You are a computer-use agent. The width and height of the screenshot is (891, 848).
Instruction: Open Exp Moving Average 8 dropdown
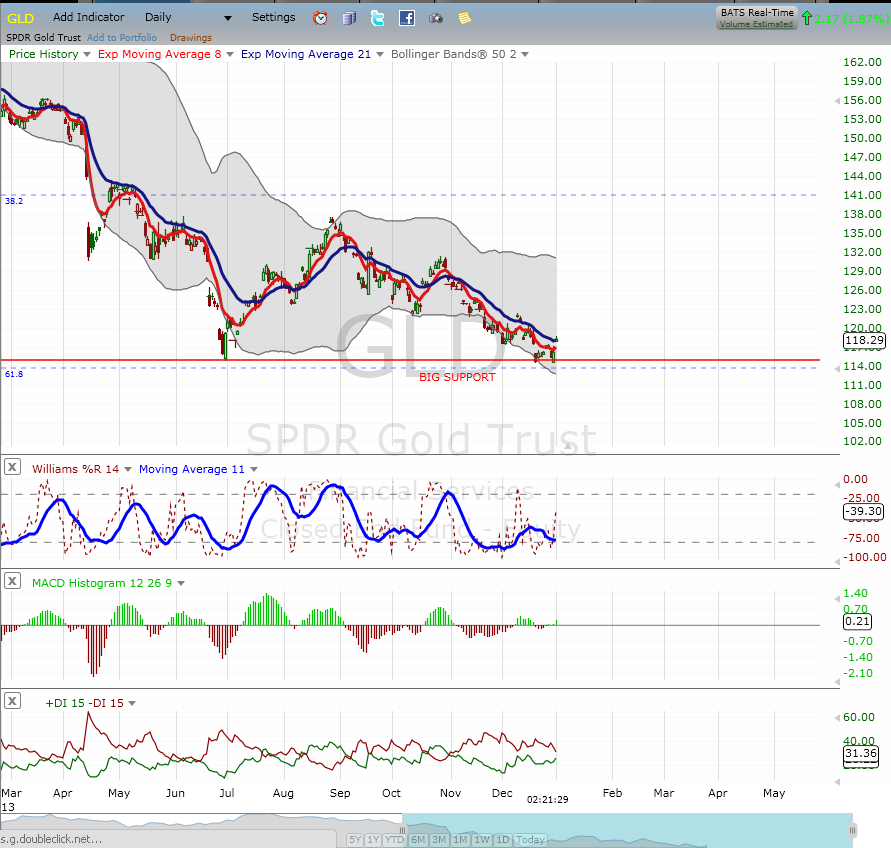[x=230, y=54]
